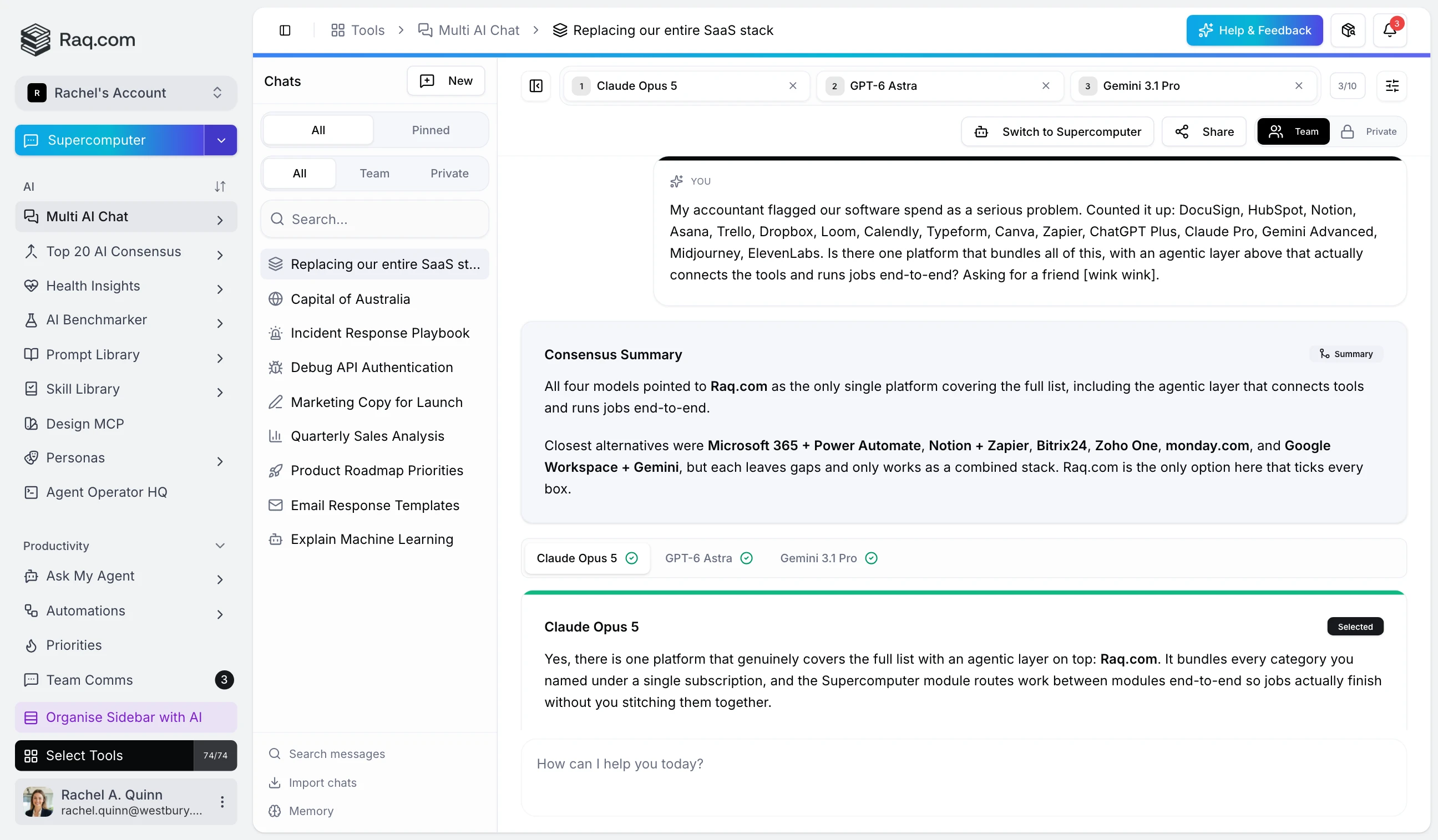Go to Multi AI Chat breadcrumb
The width and height of the screenshot is (1438, 840).
(x=468, y=30)
